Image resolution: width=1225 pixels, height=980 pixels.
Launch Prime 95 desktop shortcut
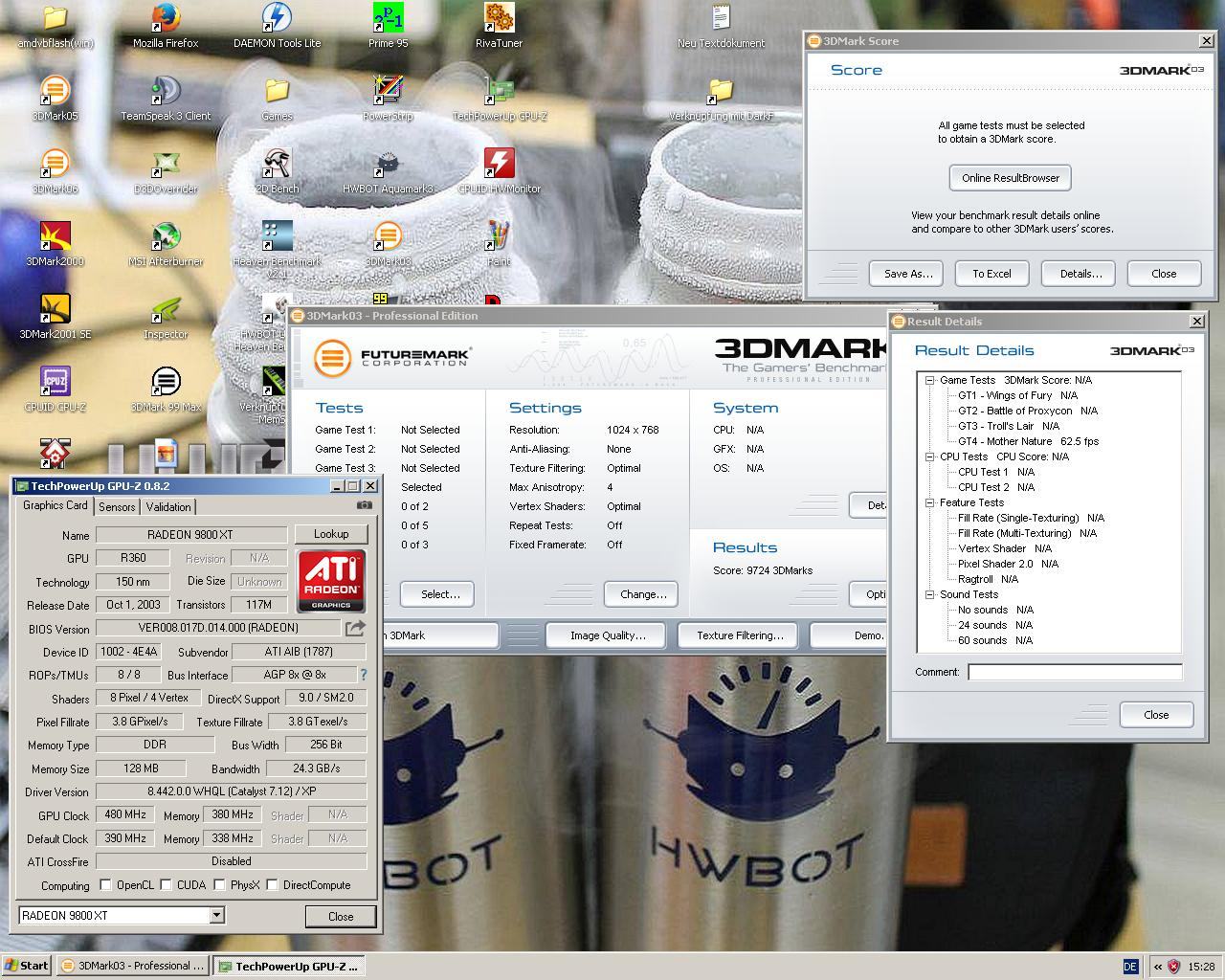point(388,26)
